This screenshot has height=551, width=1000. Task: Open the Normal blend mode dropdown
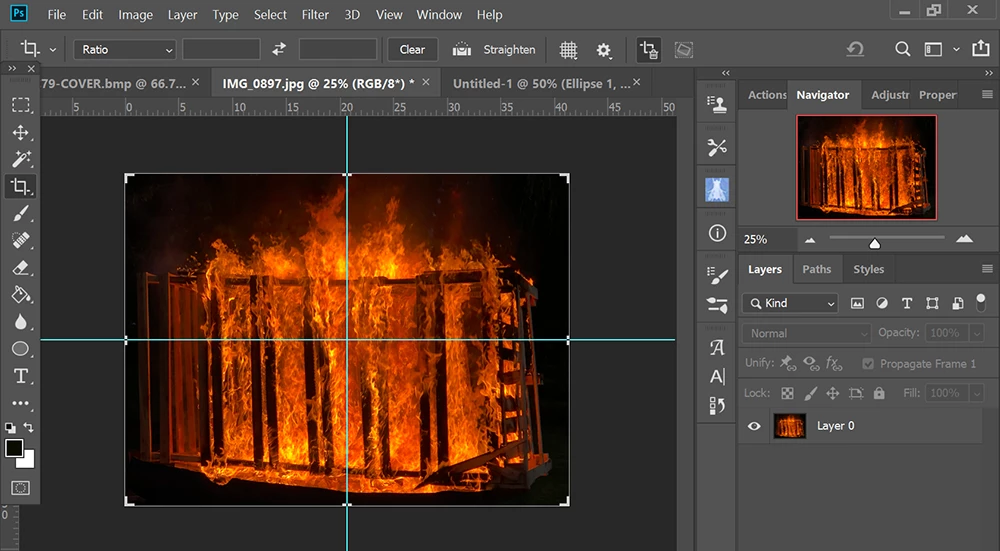coord(806,333)
